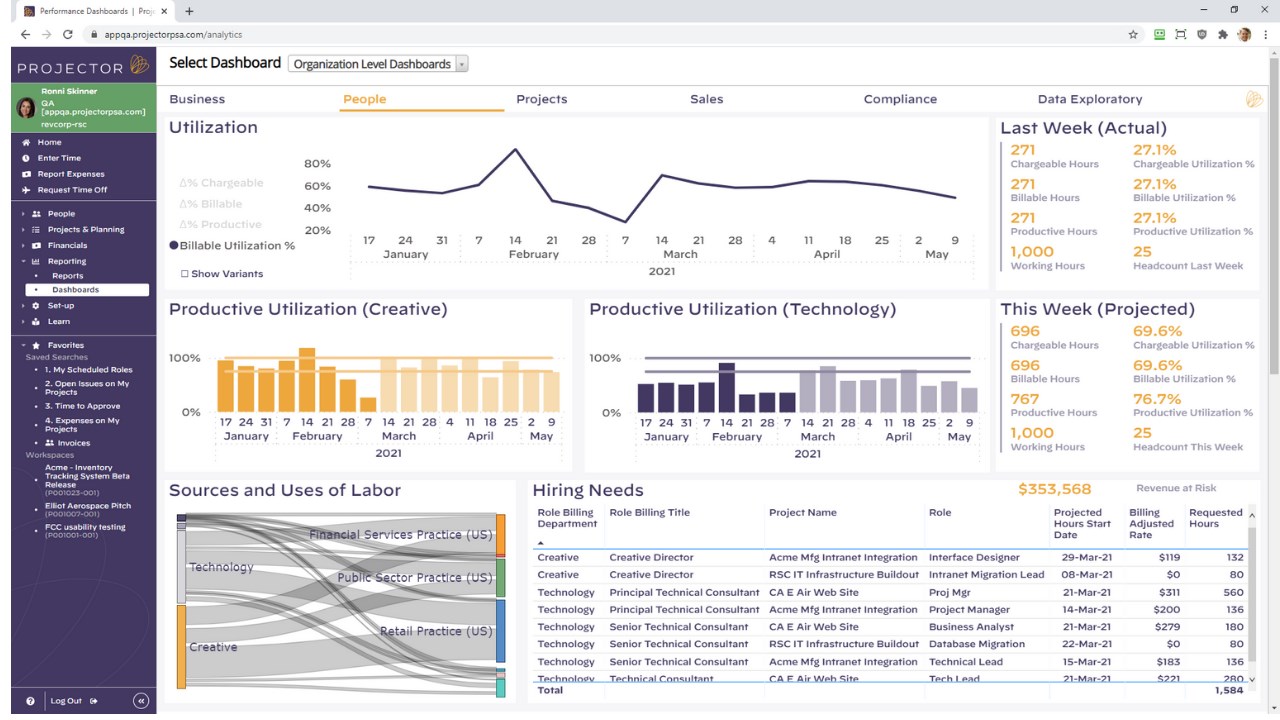The height and width of the screenshot is (720, 1280).
Task: Expand the People menu in sidebar
Action: pos(61,214)
